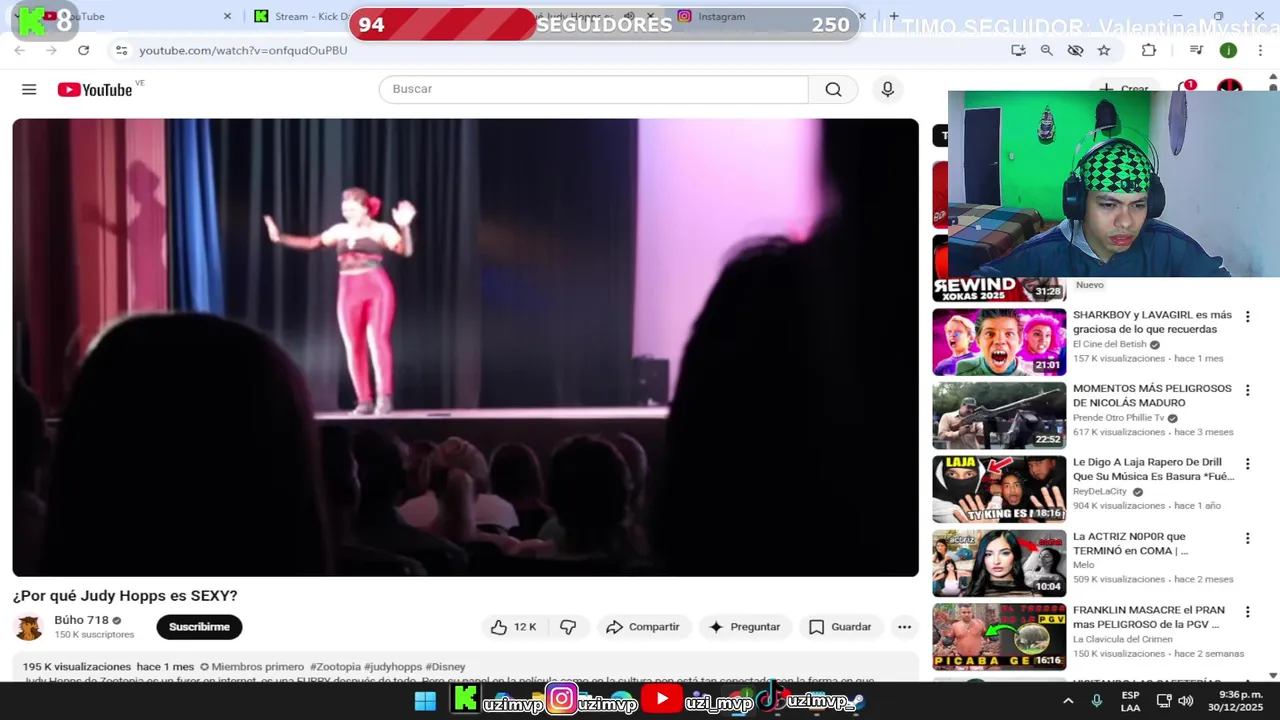Open the browser extensions puzzle icon
Screen dimensions: 1280x720
pos(1148,50)
